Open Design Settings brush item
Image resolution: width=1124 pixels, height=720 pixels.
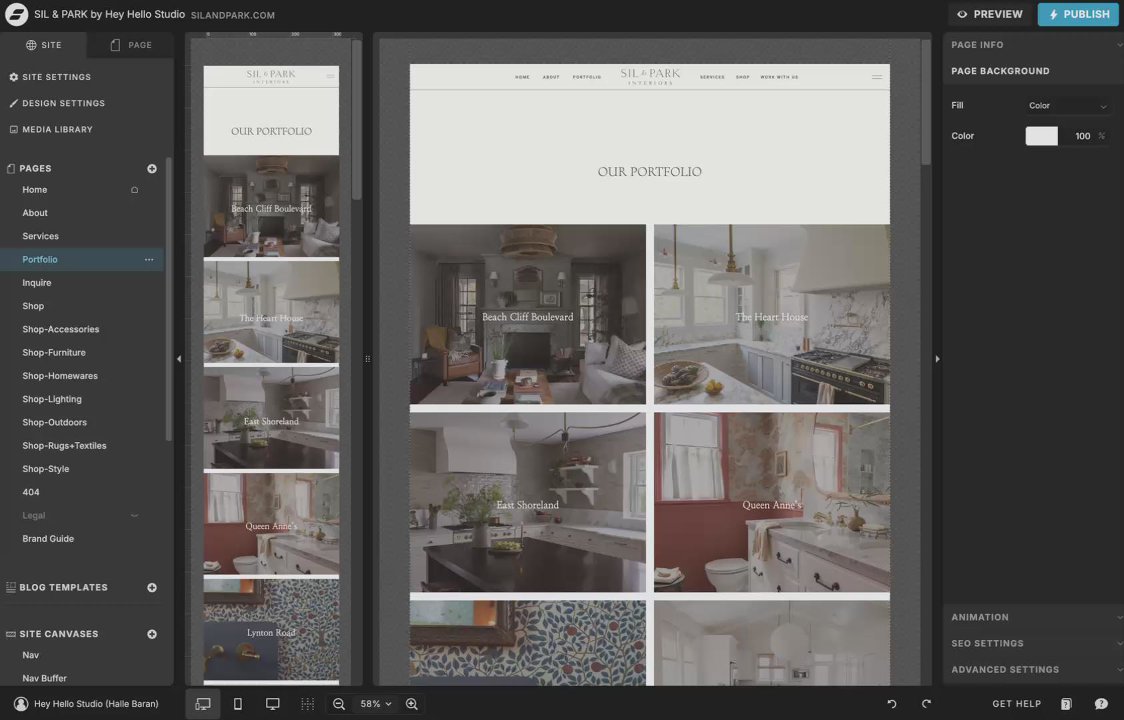(x=57, y=103)
